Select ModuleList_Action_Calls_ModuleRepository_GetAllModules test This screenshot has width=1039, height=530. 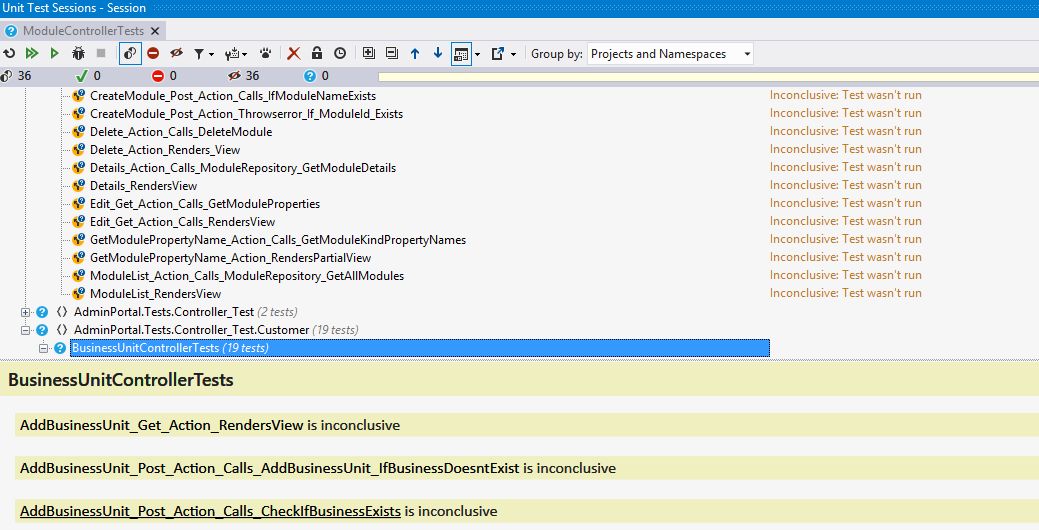(247, 275)
